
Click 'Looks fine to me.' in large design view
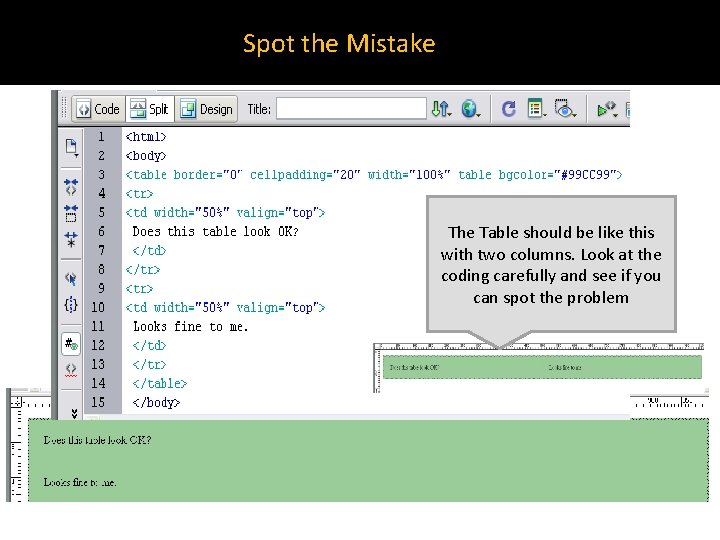pos(80,482)
